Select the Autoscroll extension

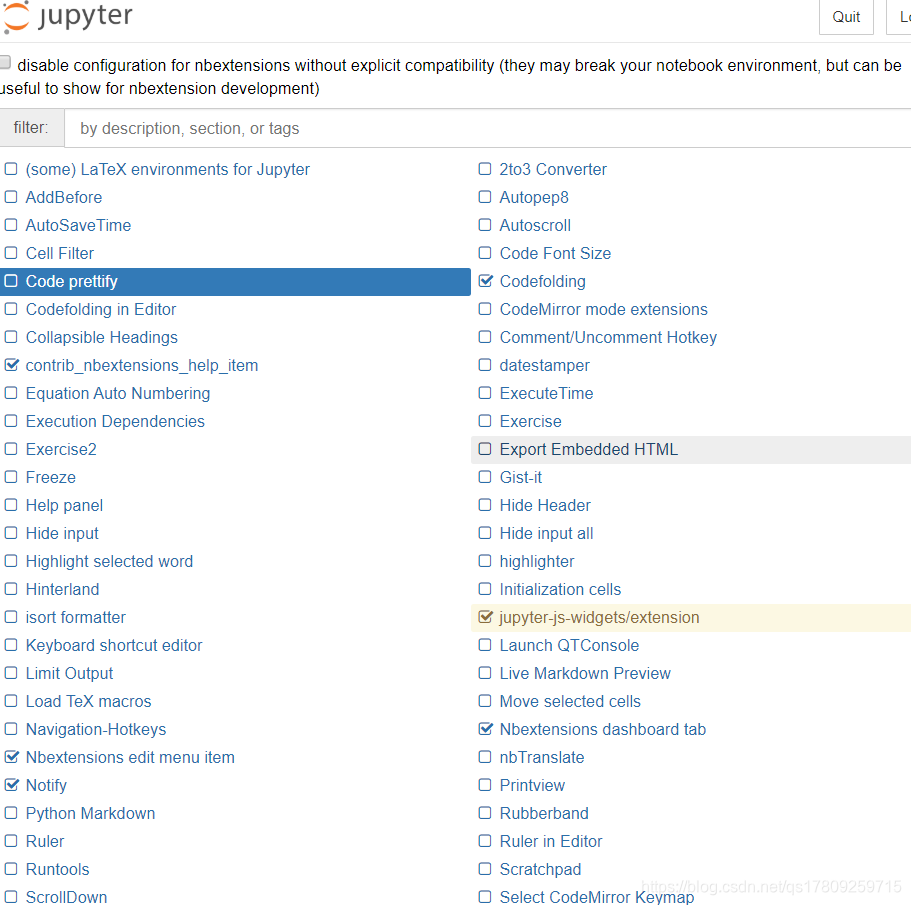click(x=535, y=225)
